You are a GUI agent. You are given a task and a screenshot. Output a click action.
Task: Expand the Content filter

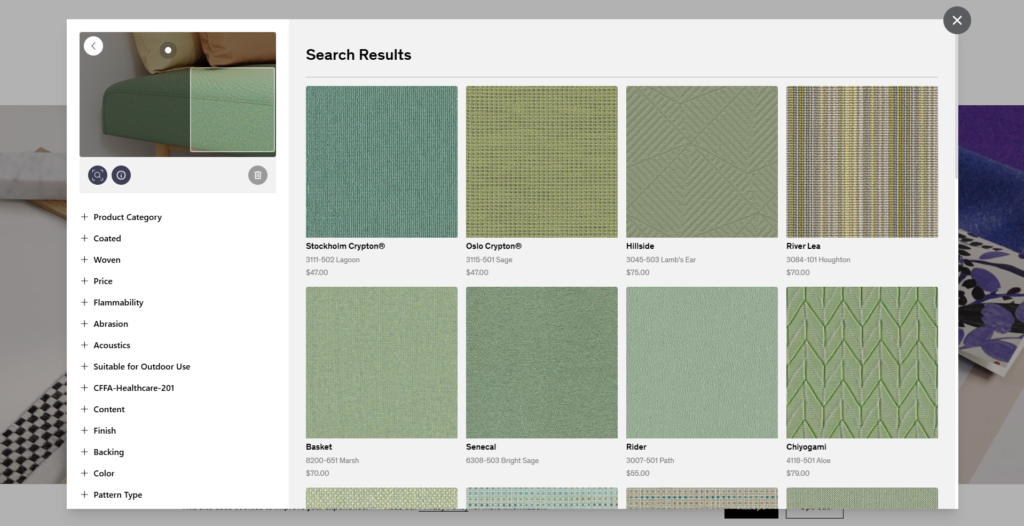(x=103, y=410)
